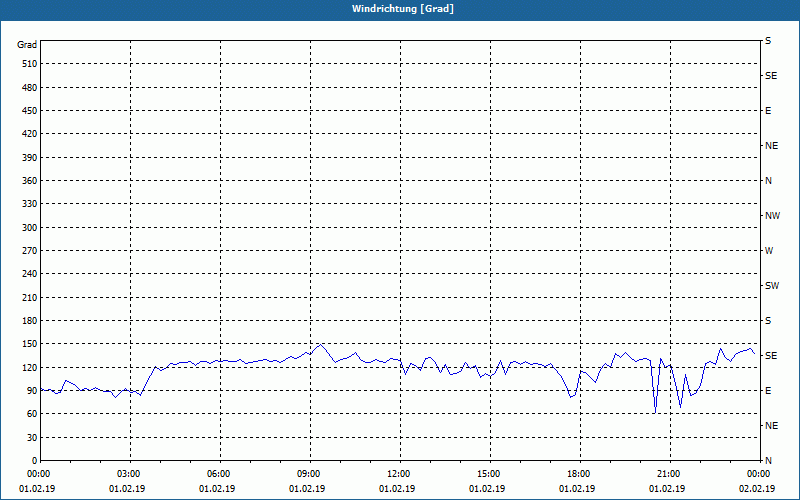Click the 240 y-axis value
Image resolution: width=800 pixels, height=500 pixels.
[x=30, y=273]
